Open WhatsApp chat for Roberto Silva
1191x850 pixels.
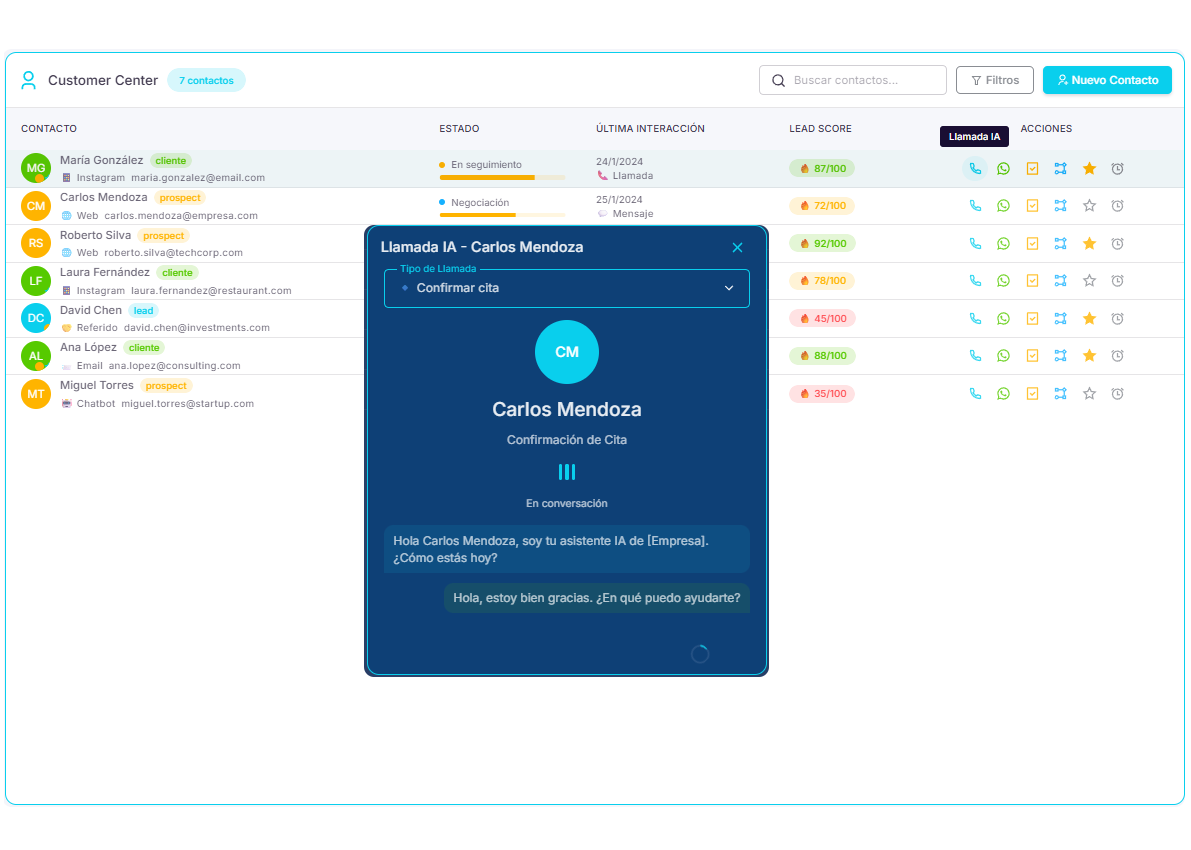coord(1003,243)
